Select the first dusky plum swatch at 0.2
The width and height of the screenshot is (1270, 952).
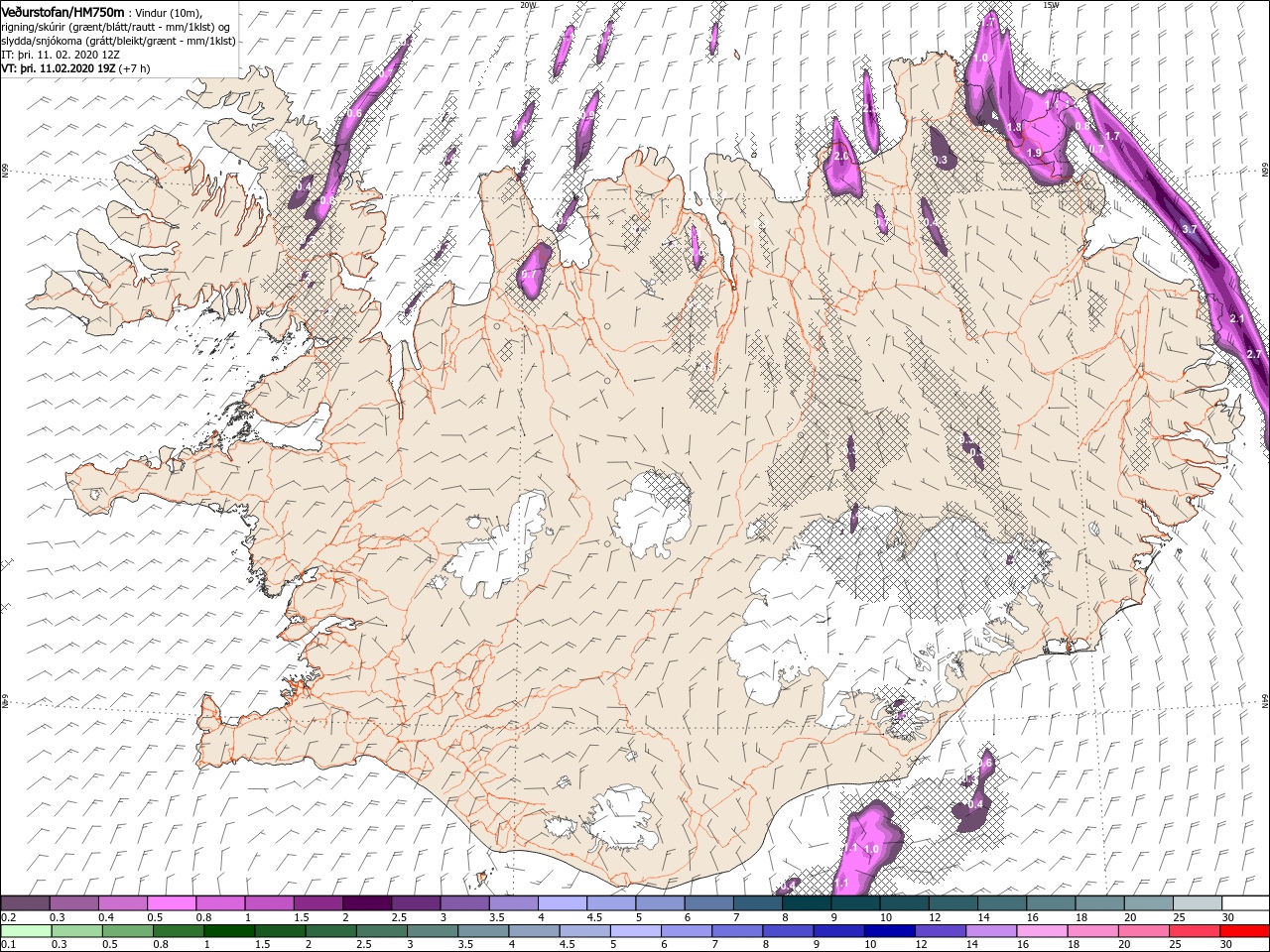26,903
